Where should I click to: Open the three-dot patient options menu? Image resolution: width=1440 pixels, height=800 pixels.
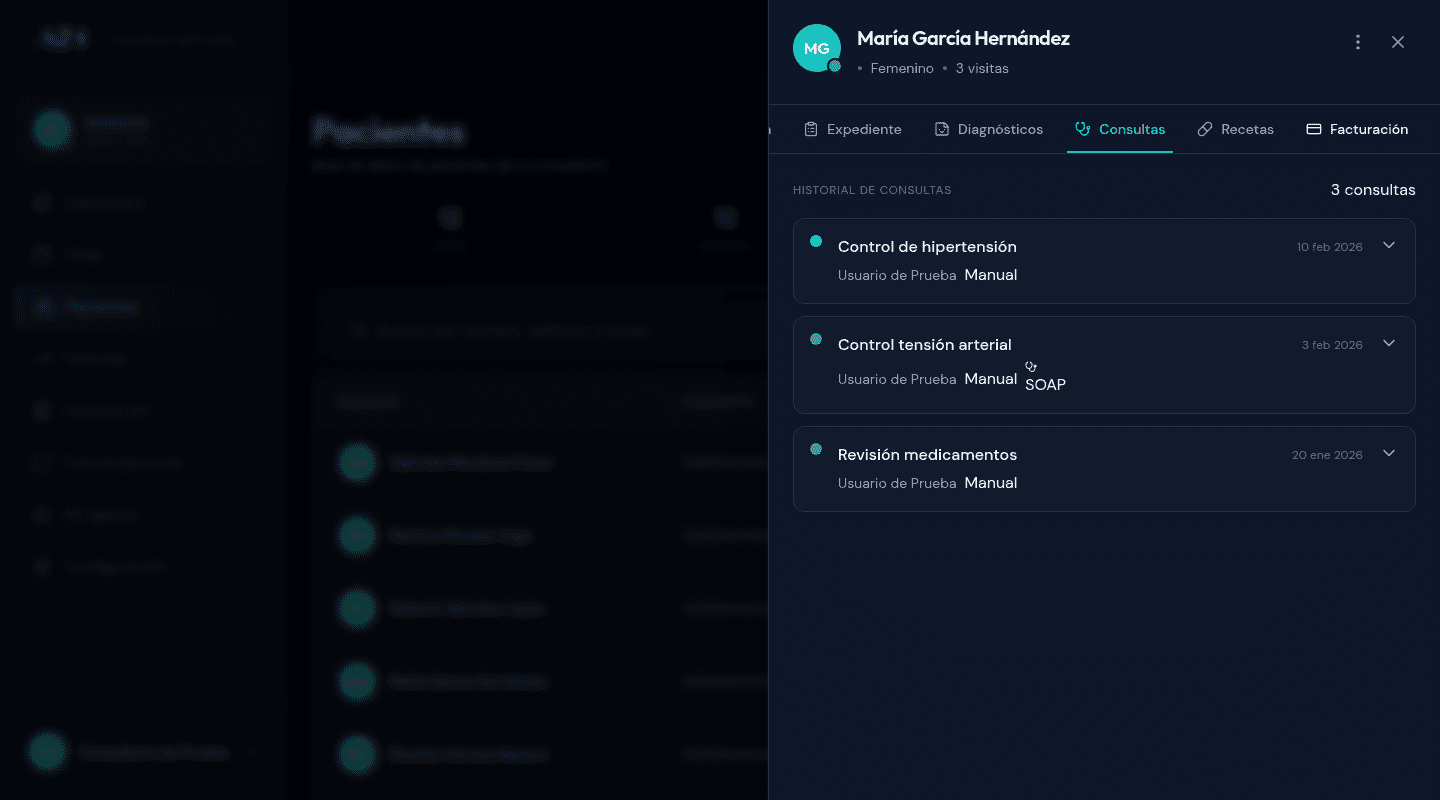click(x=1358, y=42)
